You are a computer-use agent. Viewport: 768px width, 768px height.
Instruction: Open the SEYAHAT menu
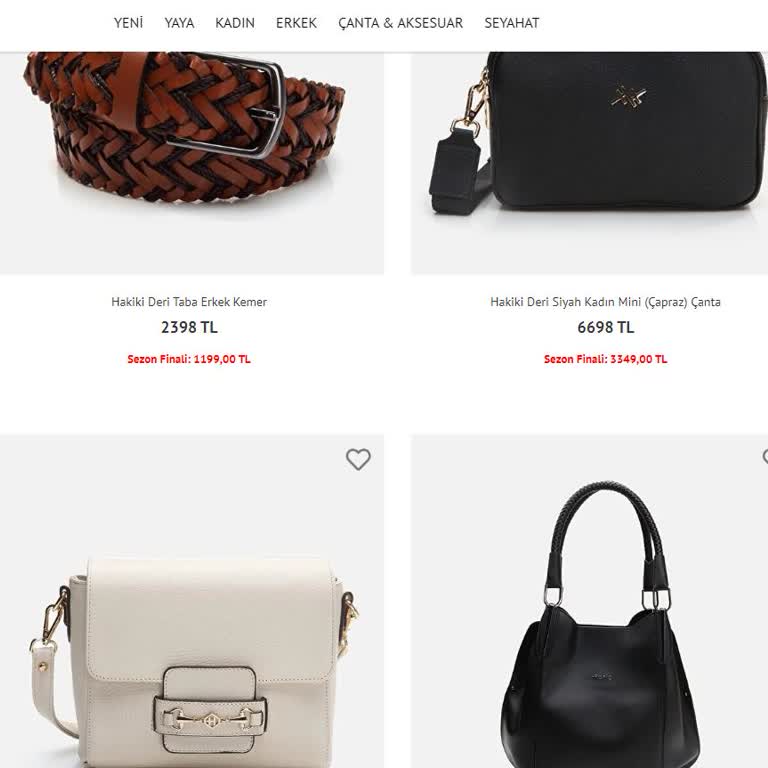click(x=512, y=23)
